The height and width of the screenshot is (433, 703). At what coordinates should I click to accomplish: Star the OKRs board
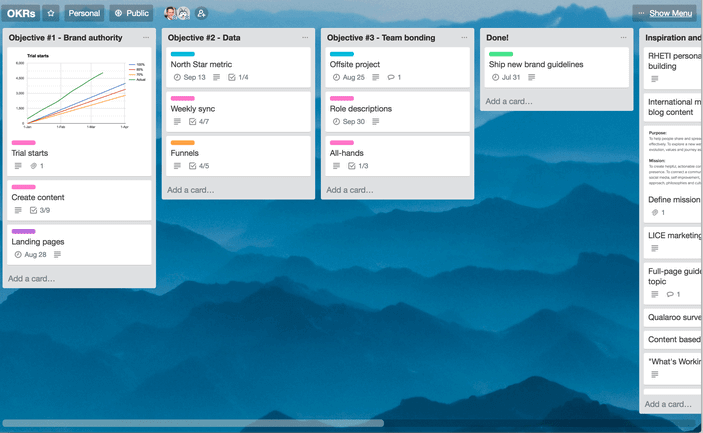click(x=51, y=13)
